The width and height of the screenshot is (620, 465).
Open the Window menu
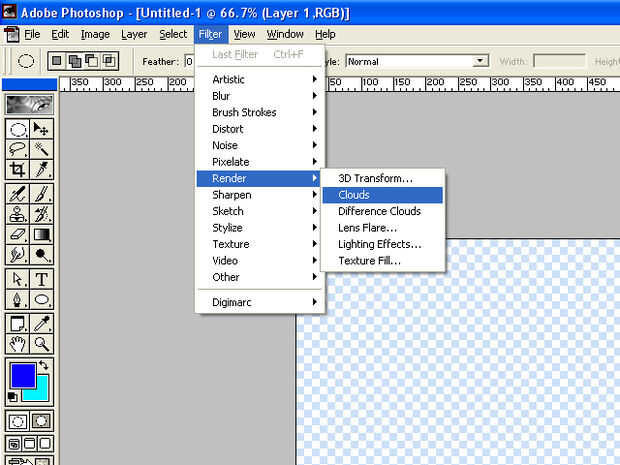(x=285, y=34)
